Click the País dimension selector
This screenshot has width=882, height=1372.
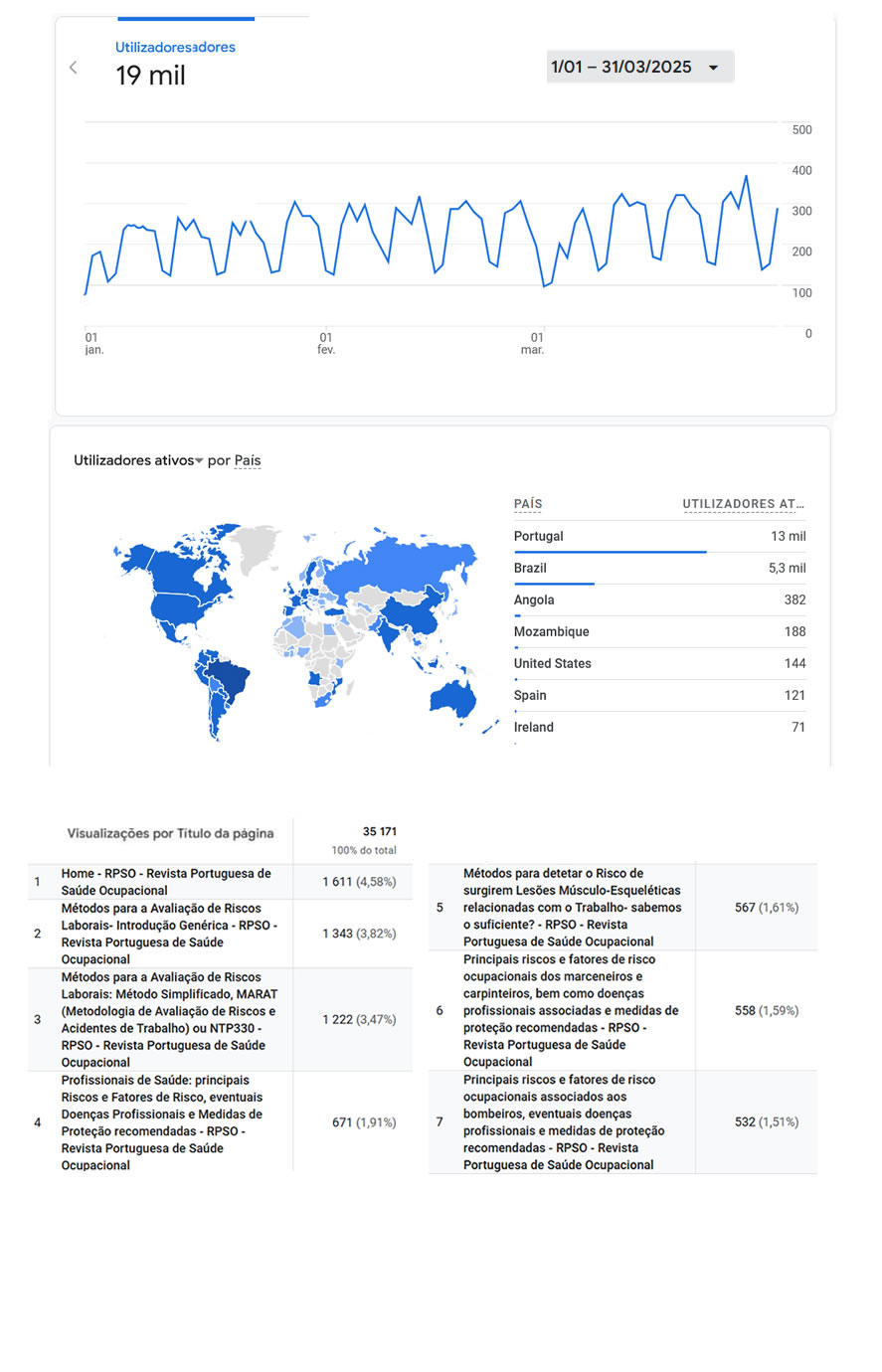pos(248,460)
